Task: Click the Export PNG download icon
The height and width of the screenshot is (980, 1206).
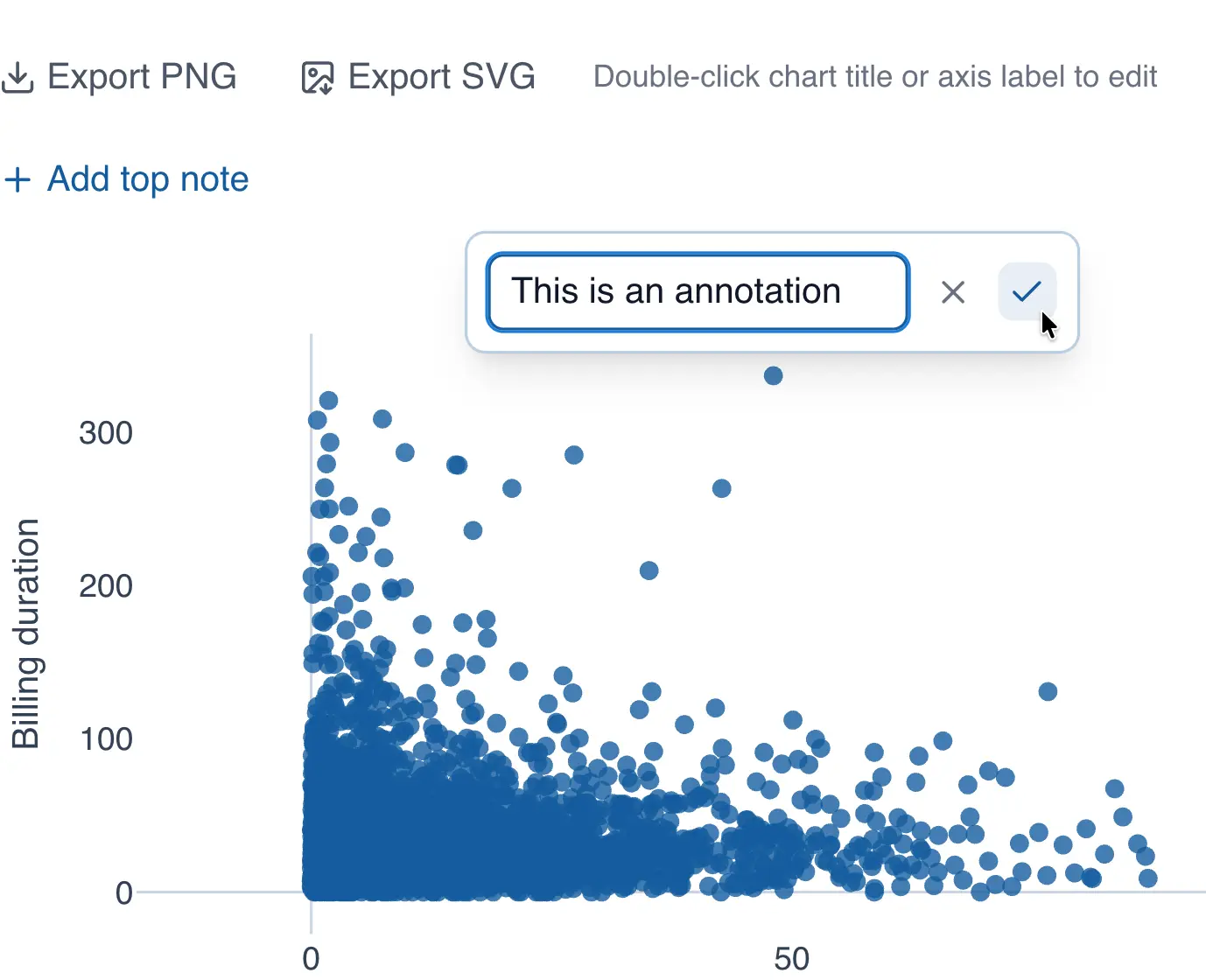Action: 18,78
